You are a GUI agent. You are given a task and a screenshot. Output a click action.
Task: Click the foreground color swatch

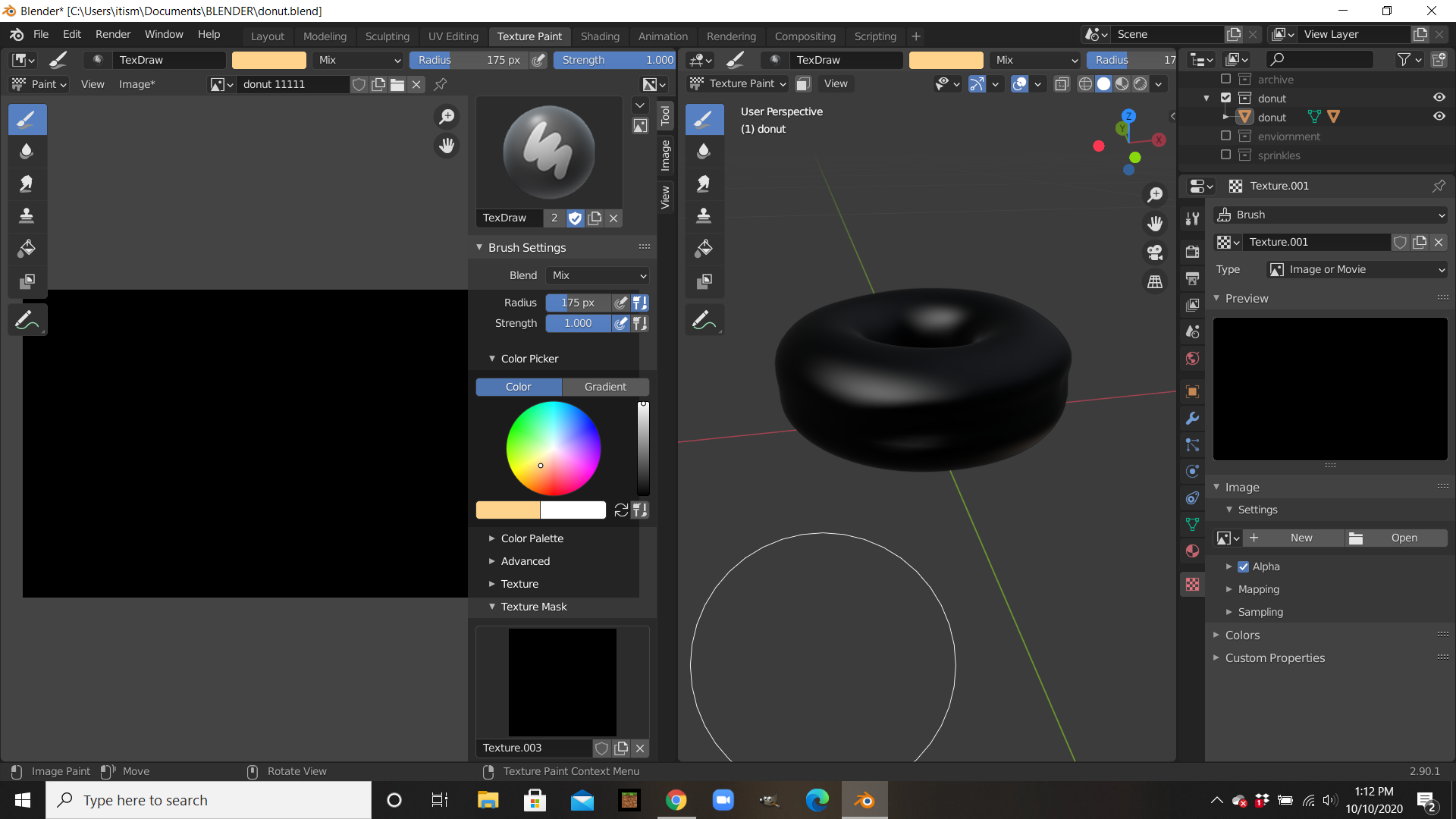coord(508,510)
